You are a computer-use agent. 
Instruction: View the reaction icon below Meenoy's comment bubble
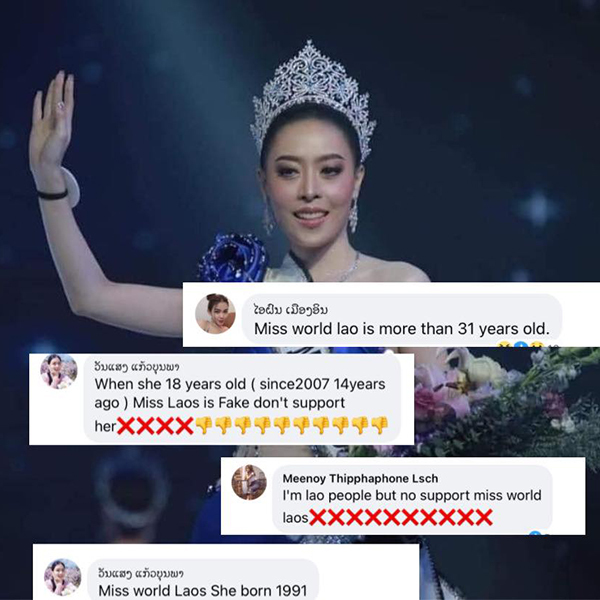[537, 533]
